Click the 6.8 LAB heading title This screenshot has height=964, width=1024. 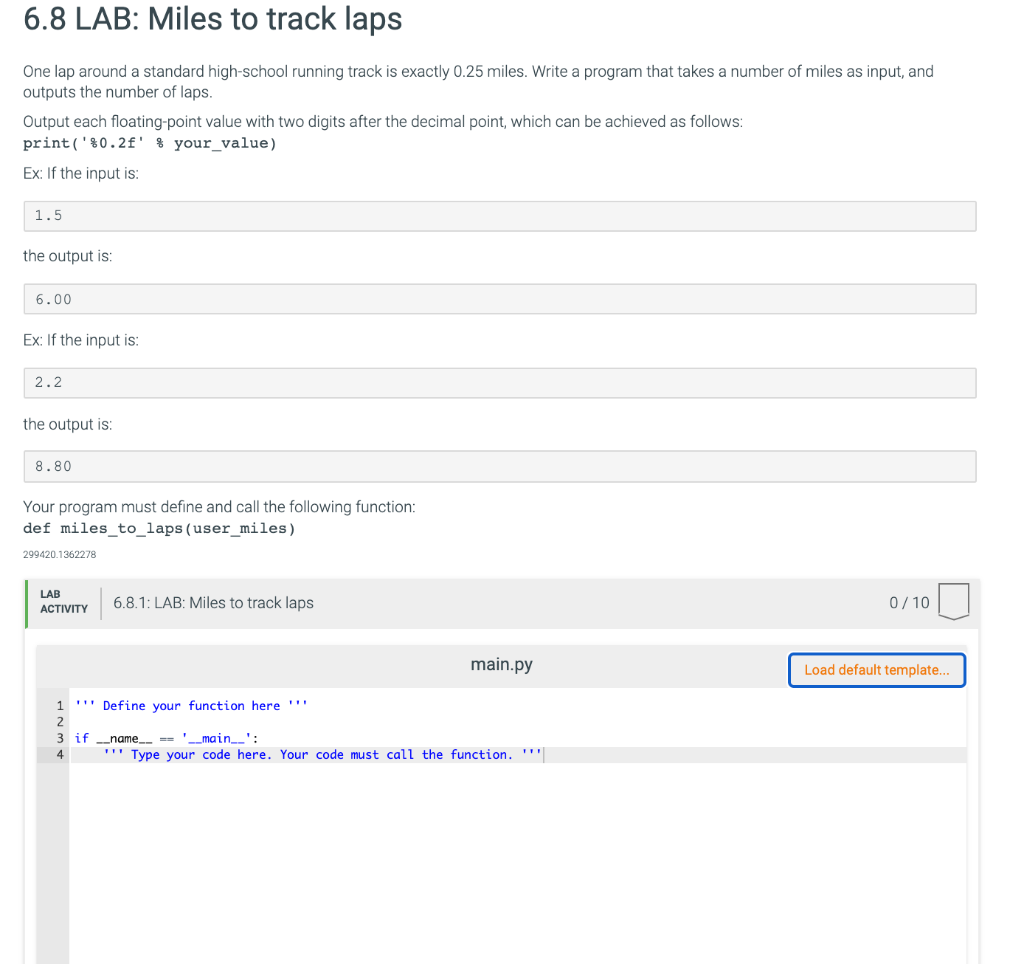[213, 19]
